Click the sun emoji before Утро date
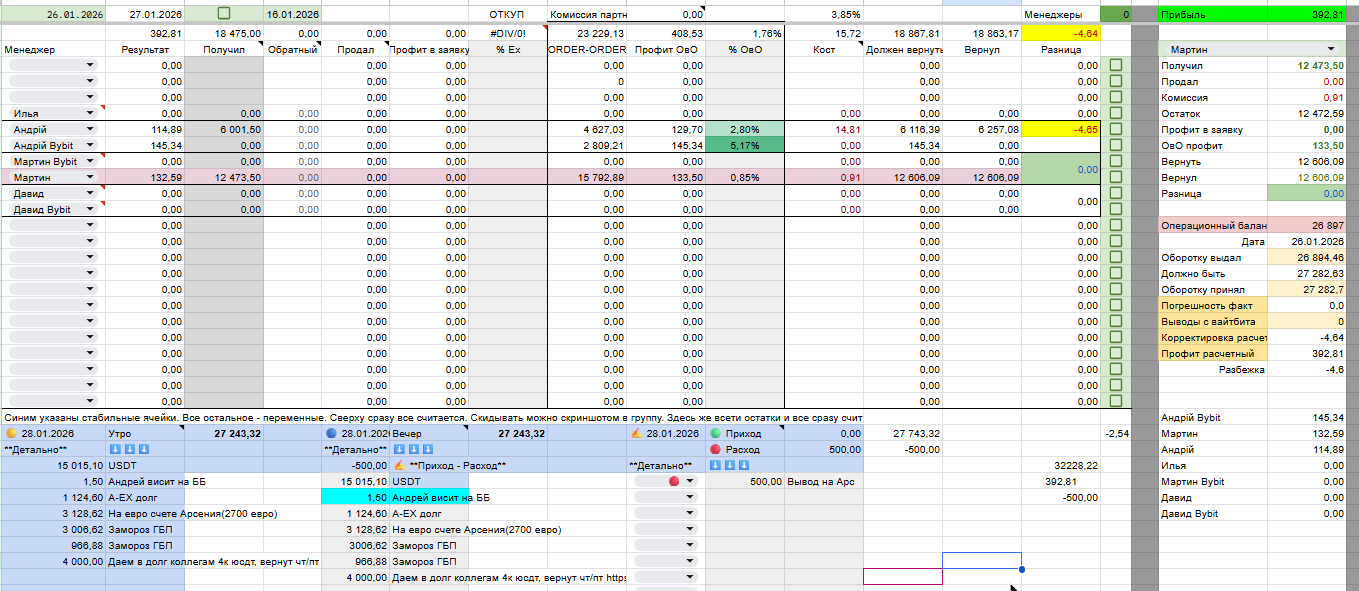This screenshot has width=1359, height=591. (x=11, y=433)
